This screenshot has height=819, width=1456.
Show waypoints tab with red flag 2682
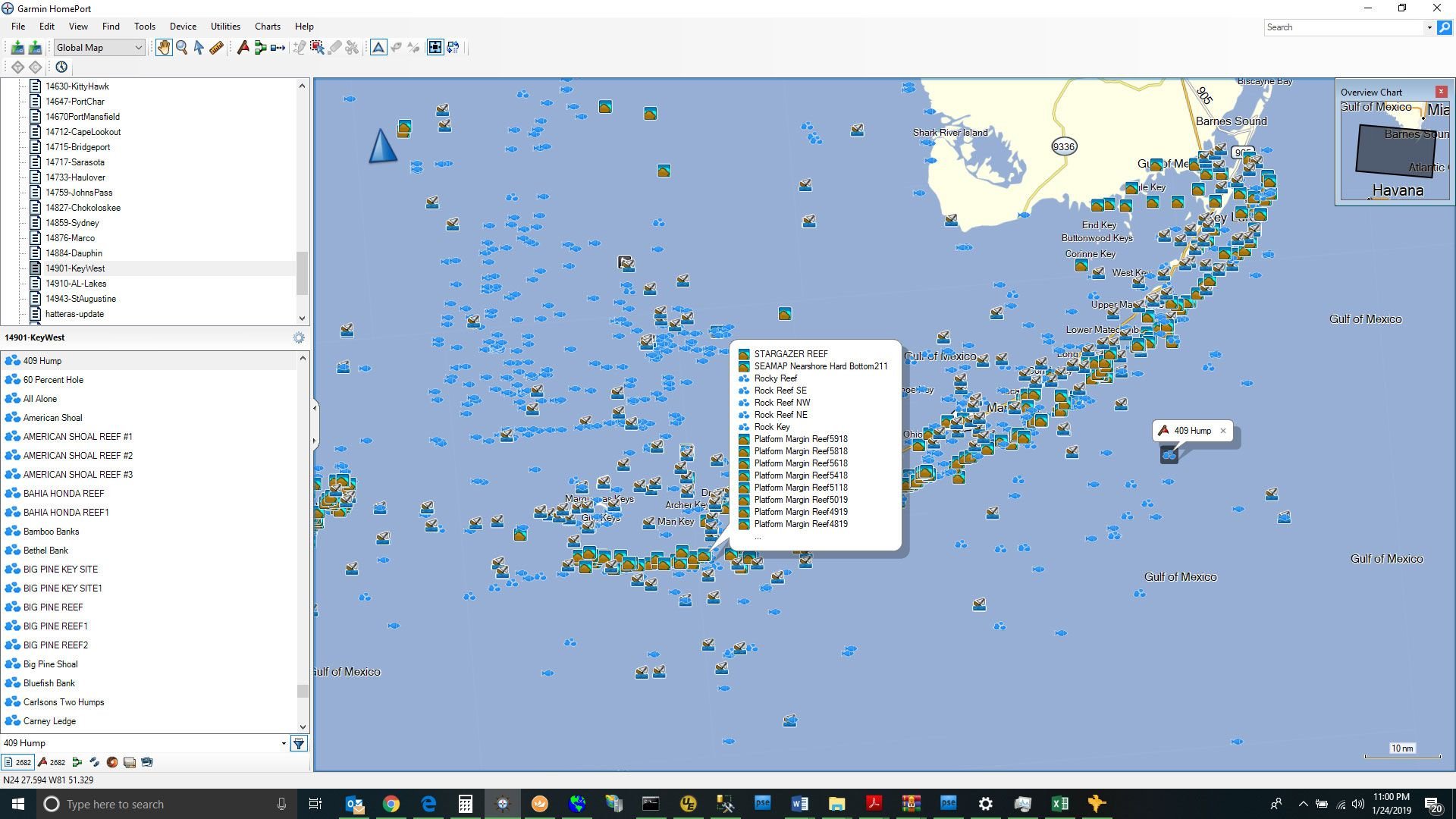[52, 762]
